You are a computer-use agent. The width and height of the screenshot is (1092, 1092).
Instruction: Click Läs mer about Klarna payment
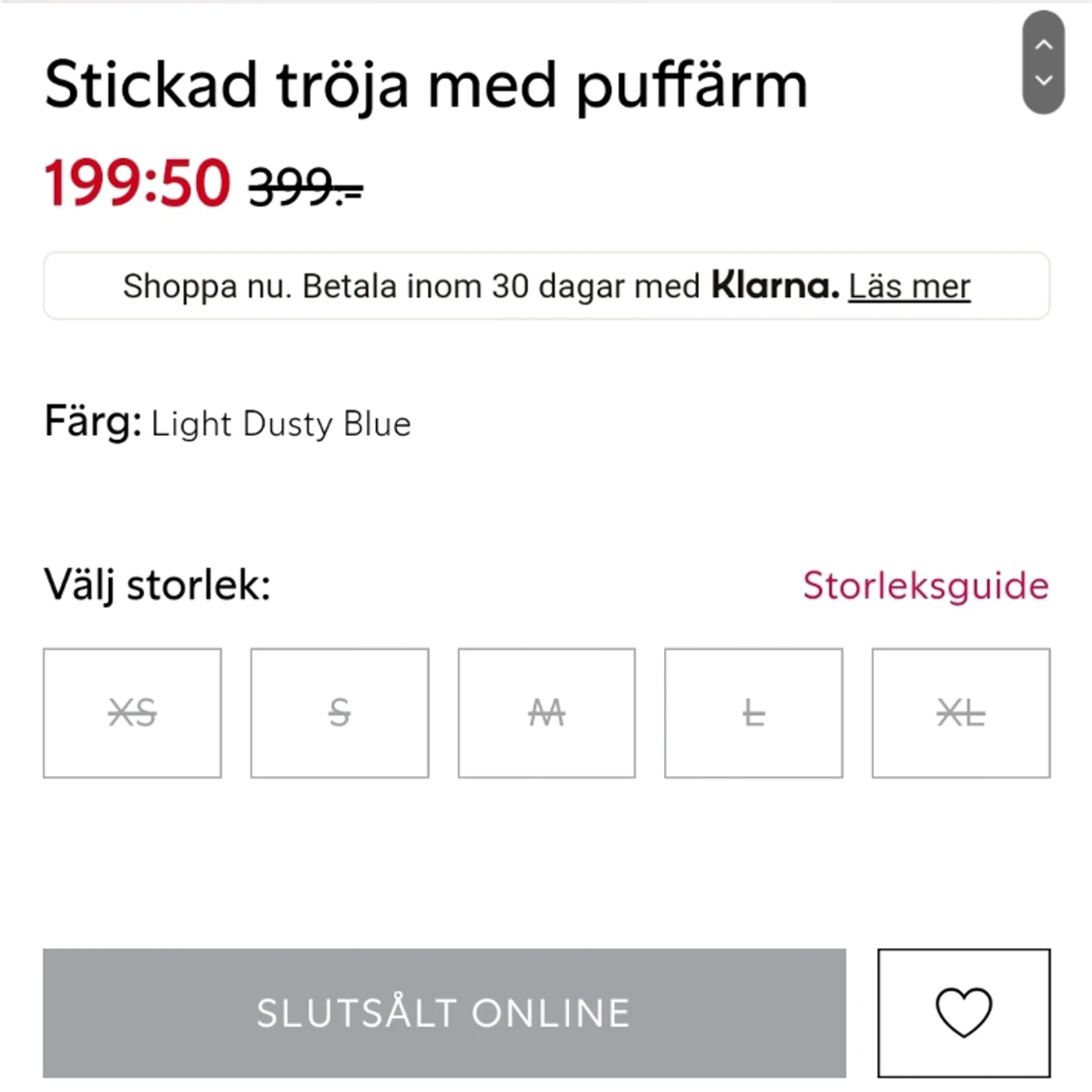909,285
